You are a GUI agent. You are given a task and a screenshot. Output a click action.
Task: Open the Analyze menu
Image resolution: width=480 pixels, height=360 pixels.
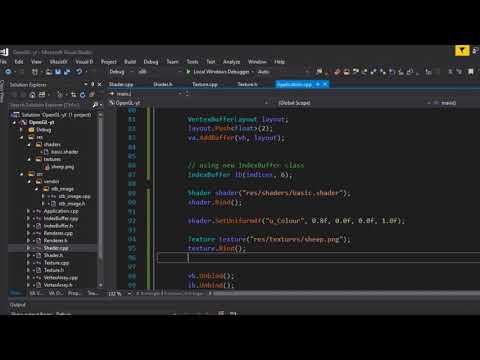[231, 62]
